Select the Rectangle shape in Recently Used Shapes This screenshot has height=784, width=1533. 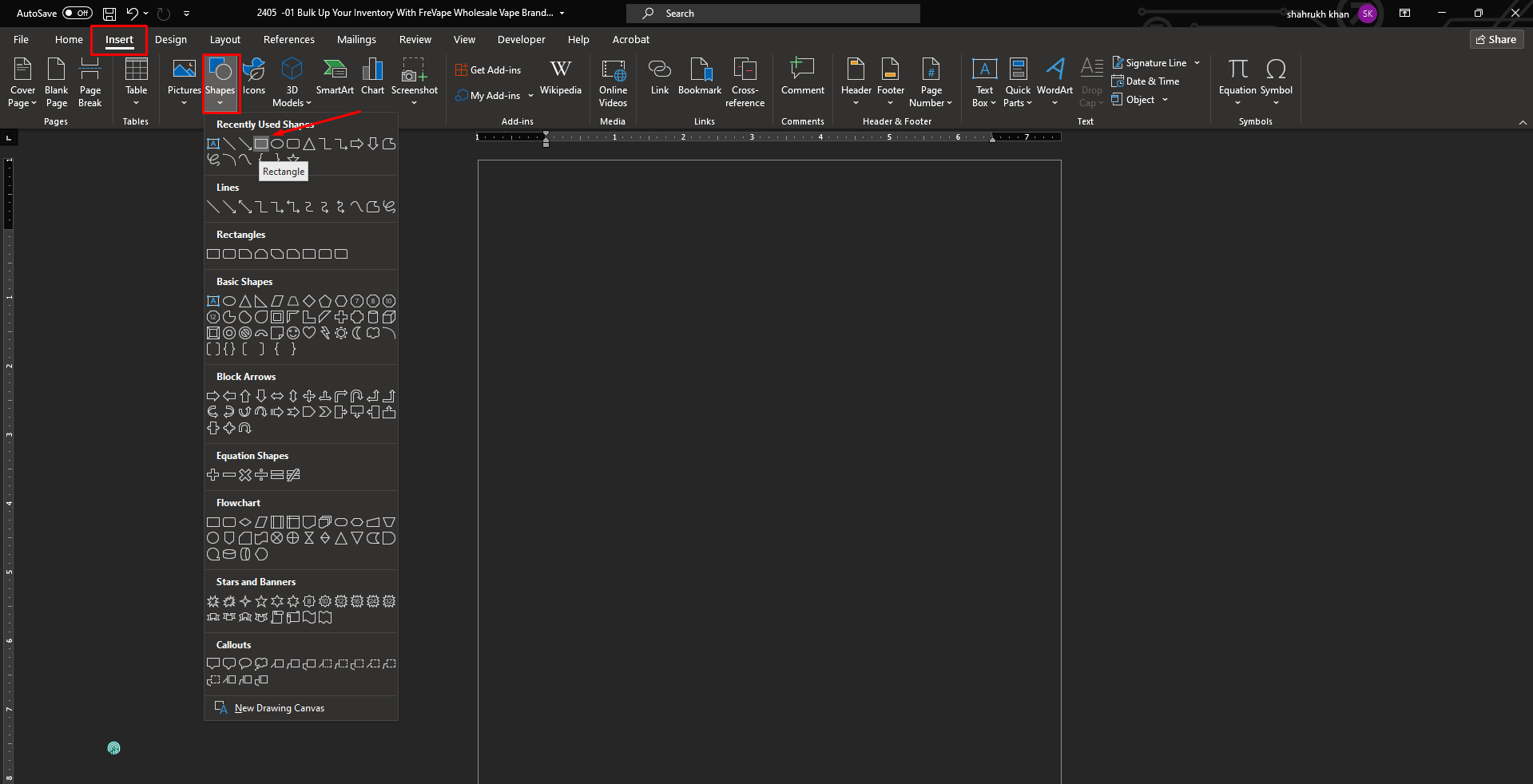[x=261, y=144]
